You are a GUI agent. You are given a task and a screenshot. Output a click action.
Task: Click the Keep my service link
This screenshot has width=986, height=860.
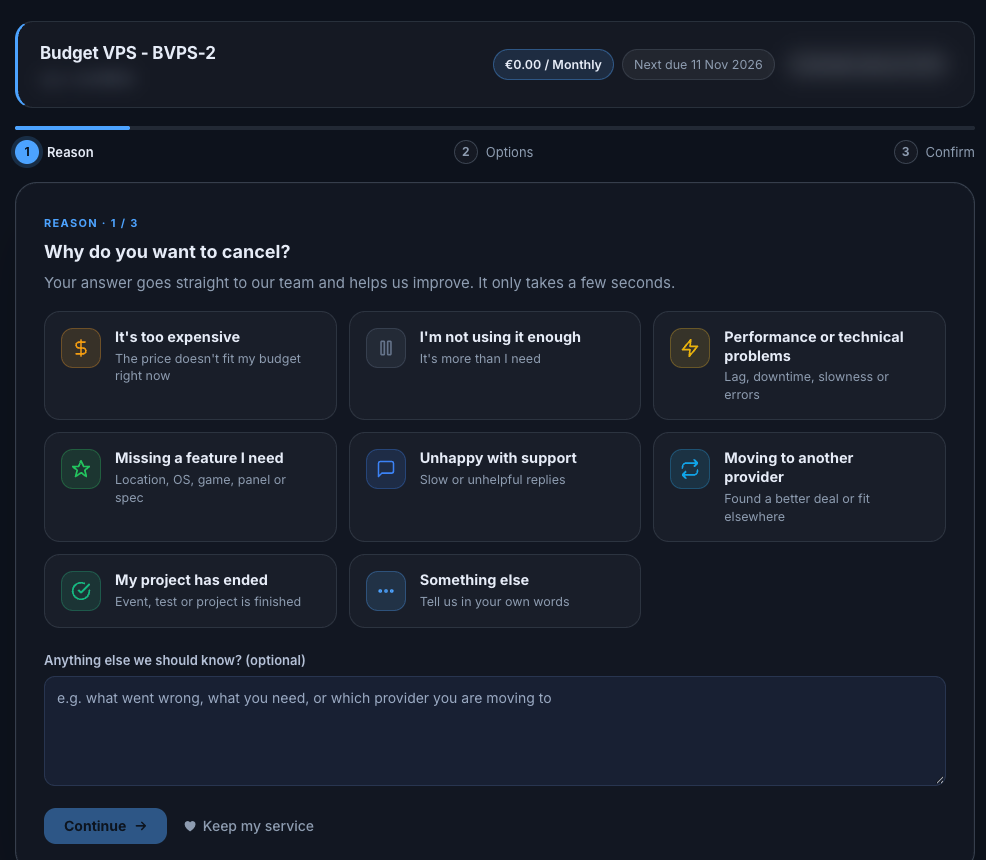tap(249, 826)
